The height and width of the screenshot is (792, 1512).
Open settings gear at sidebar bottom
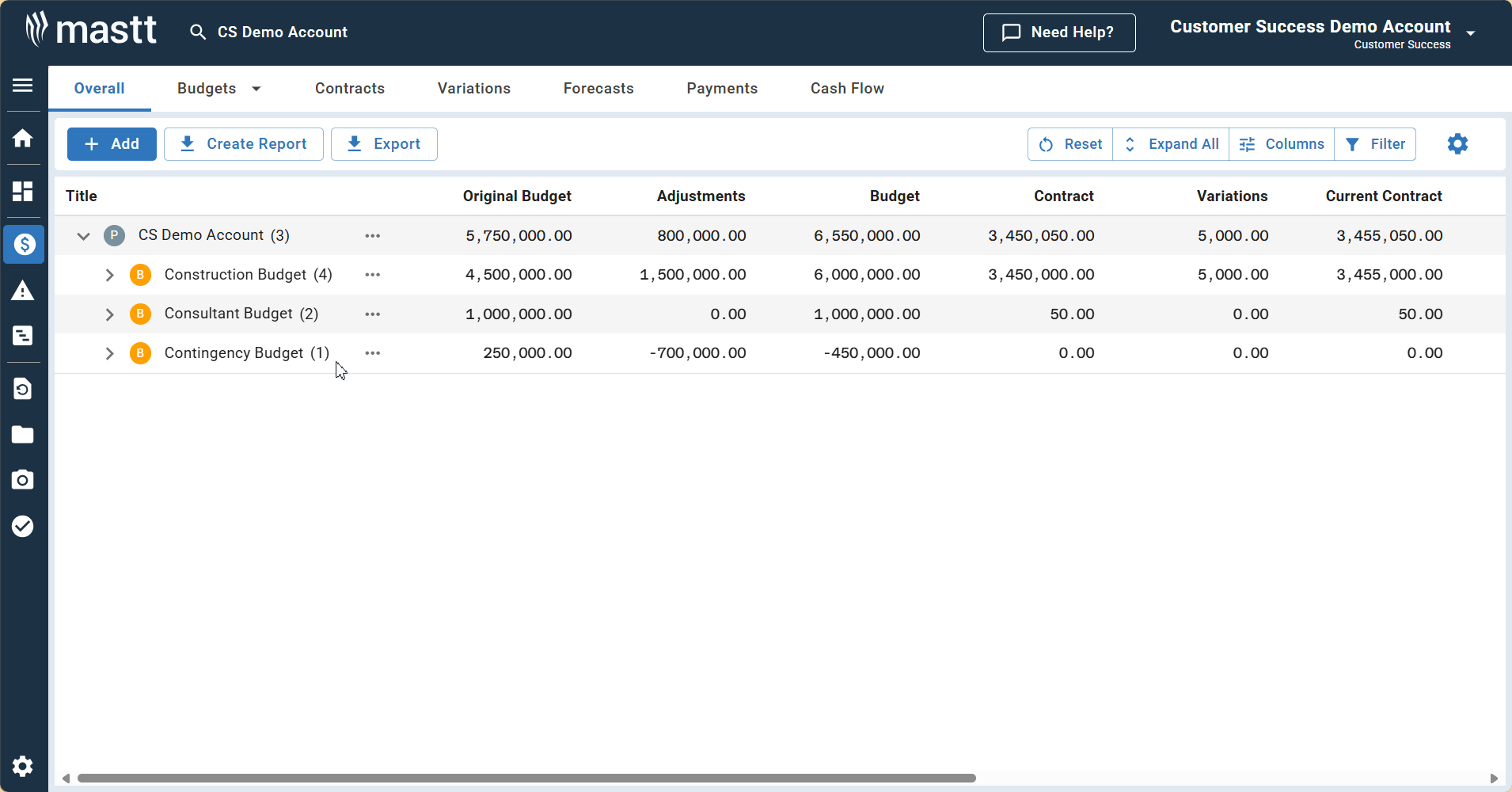(23, 766)
